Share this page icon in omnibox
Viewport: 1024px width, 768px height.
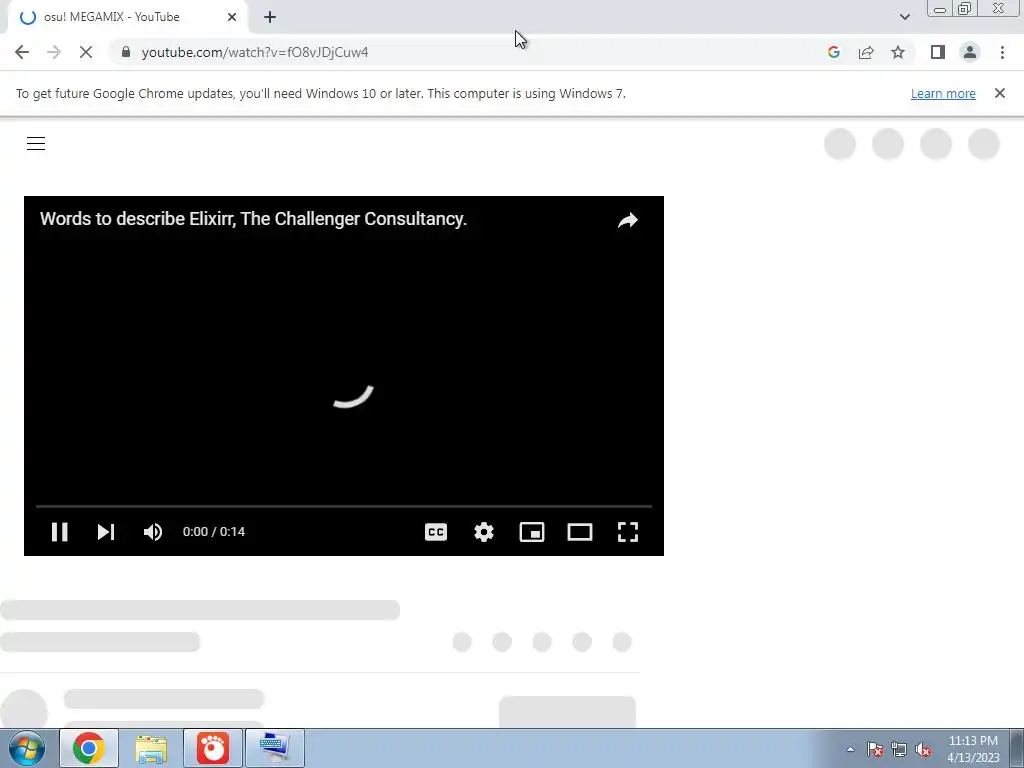[x=866, y=52]
